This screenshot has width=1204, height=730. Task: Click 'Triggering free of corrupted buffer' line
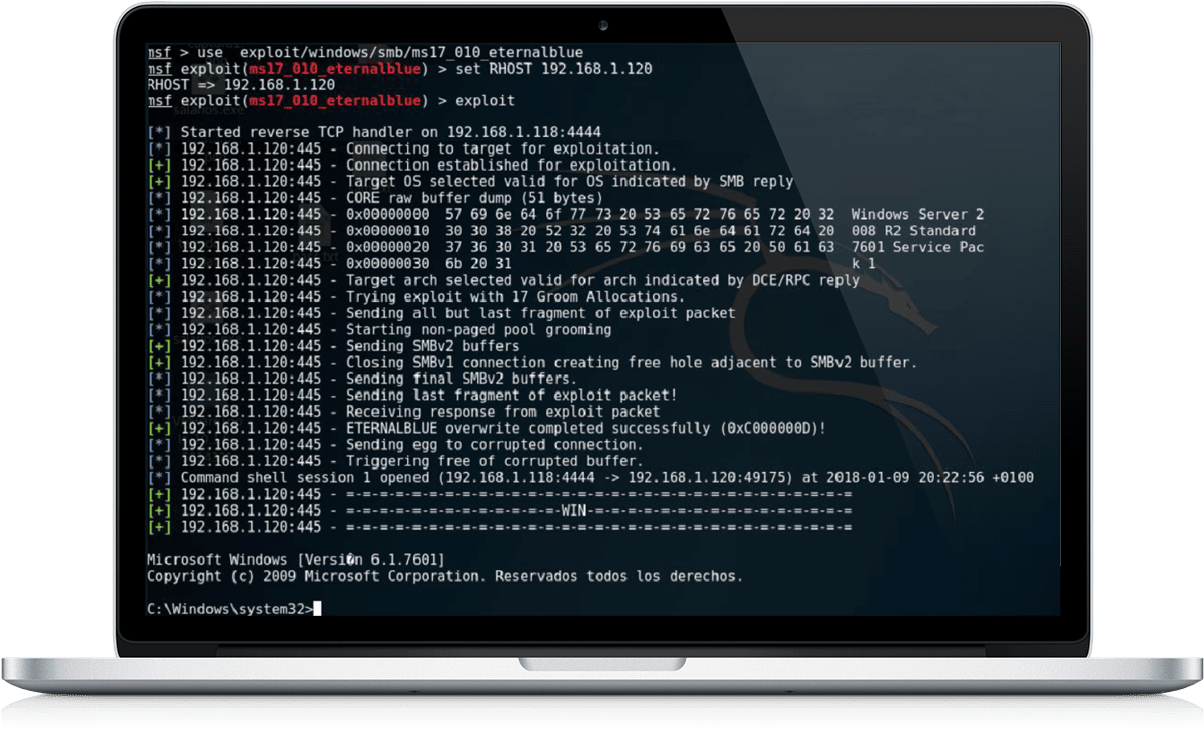(395, 461)
